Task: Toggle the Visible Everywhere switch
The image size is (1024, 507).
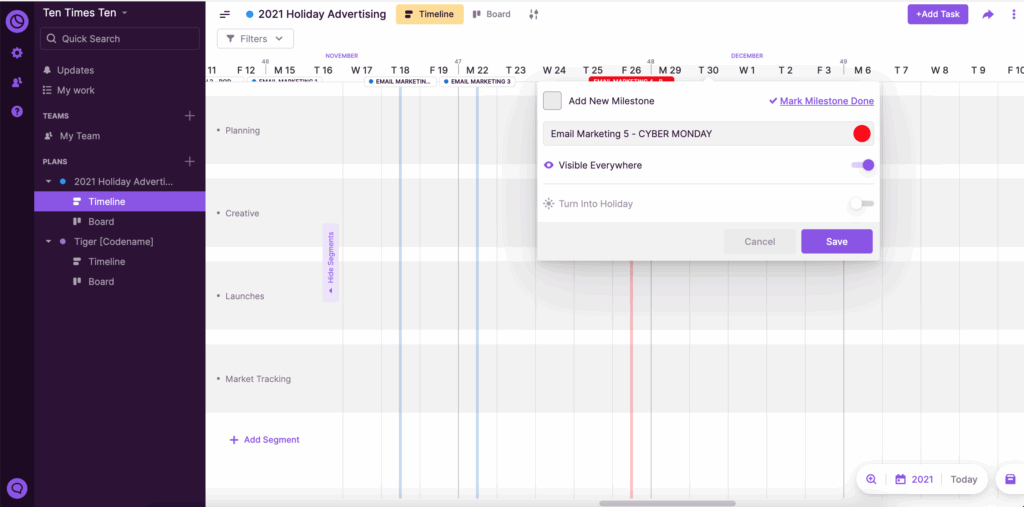Action: [x=863, y=165]
